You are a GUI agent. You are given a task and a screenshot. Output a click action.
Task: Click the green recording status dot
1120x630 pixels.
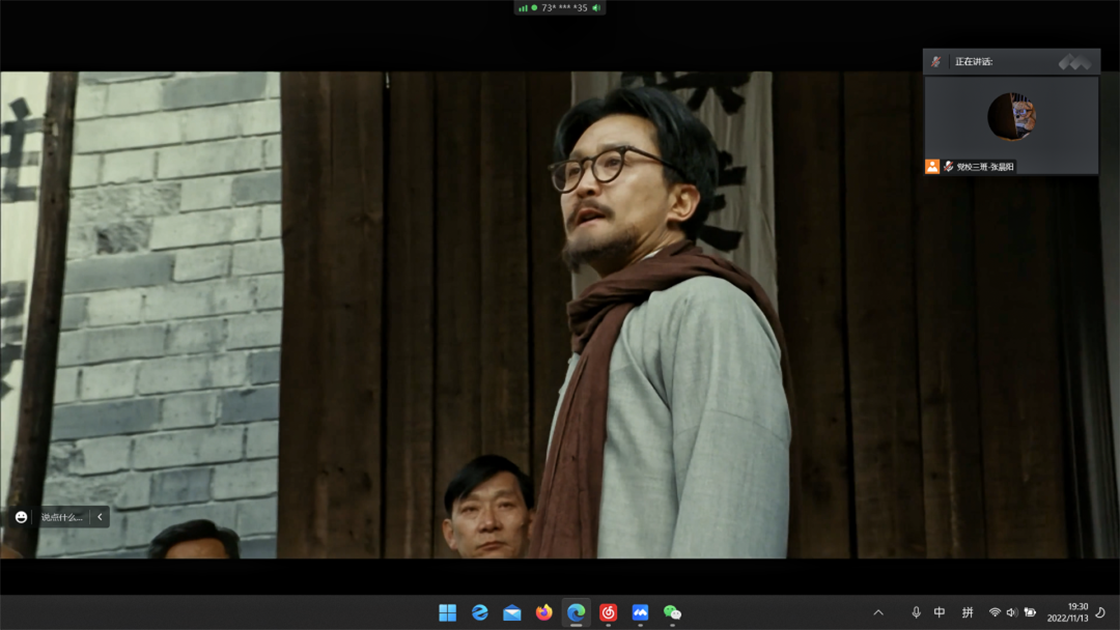coord(534,8)
